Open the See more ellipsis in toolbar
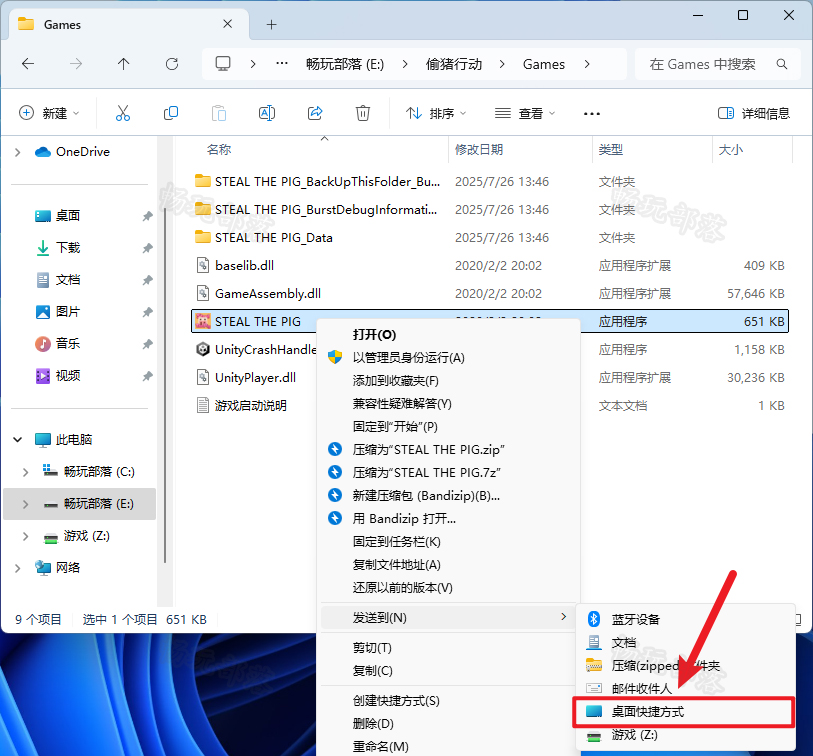 tap(592, 114)
